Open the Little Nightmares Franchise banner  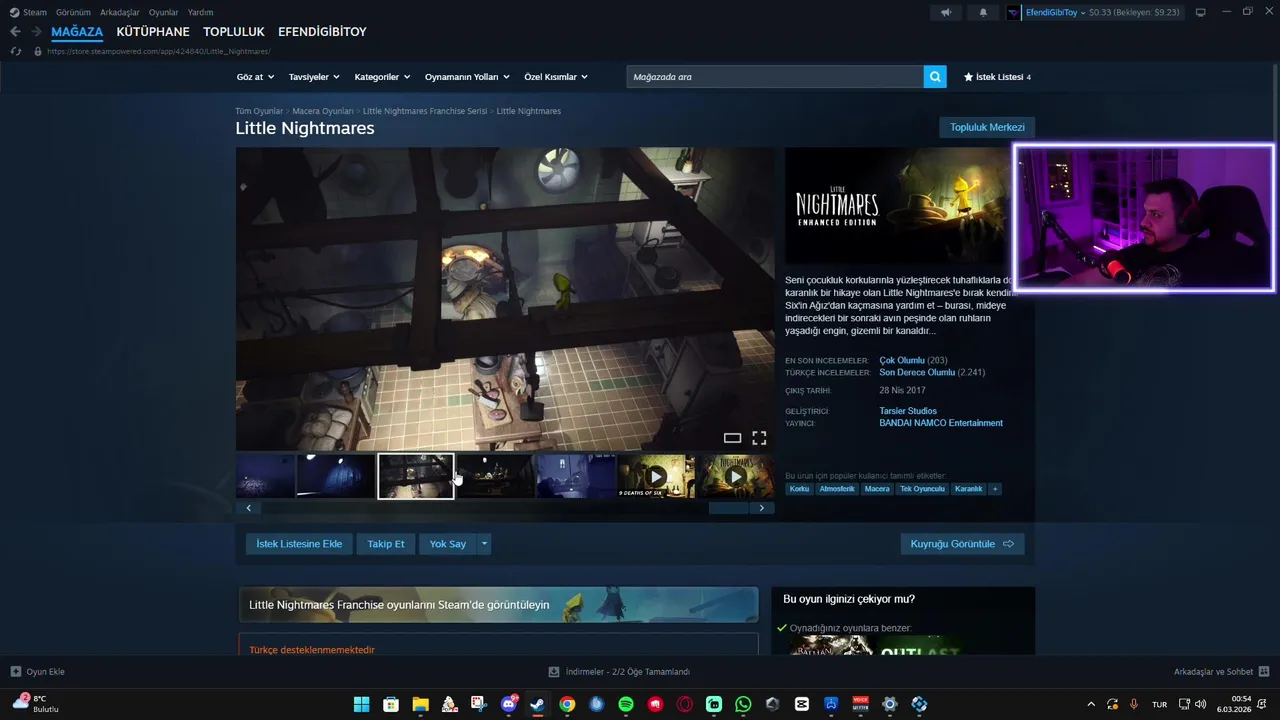498,605
